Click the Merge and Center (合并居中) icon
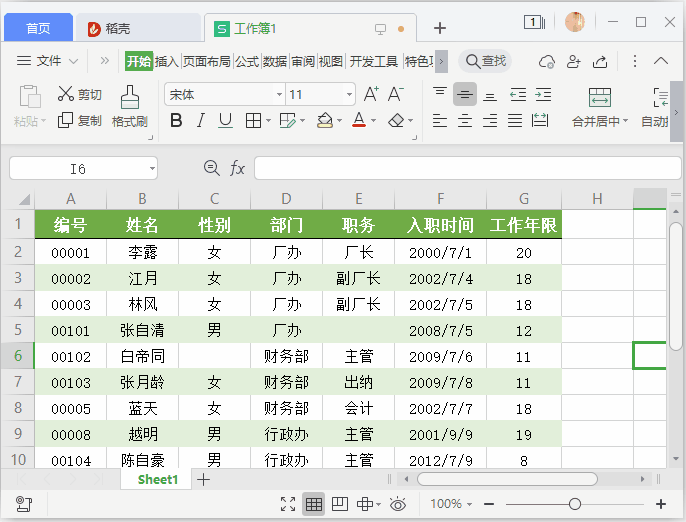Image resolution: width=686 pixels, height=522 pixels. click(599, 98)
